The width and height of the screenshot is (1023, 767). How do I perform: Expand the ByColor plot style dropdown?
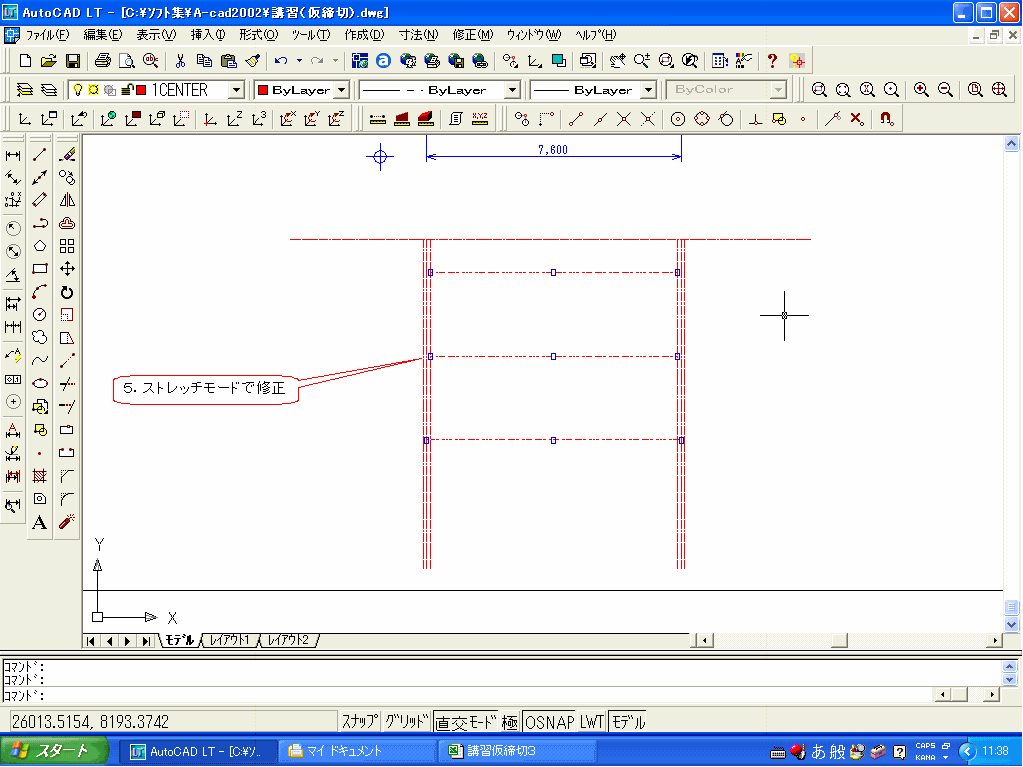point(778,90)
